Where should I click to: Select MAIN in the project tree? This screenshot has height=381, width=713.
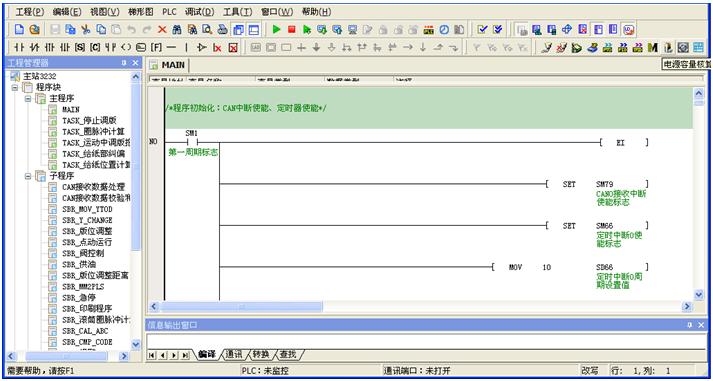[x=70, y=109]
